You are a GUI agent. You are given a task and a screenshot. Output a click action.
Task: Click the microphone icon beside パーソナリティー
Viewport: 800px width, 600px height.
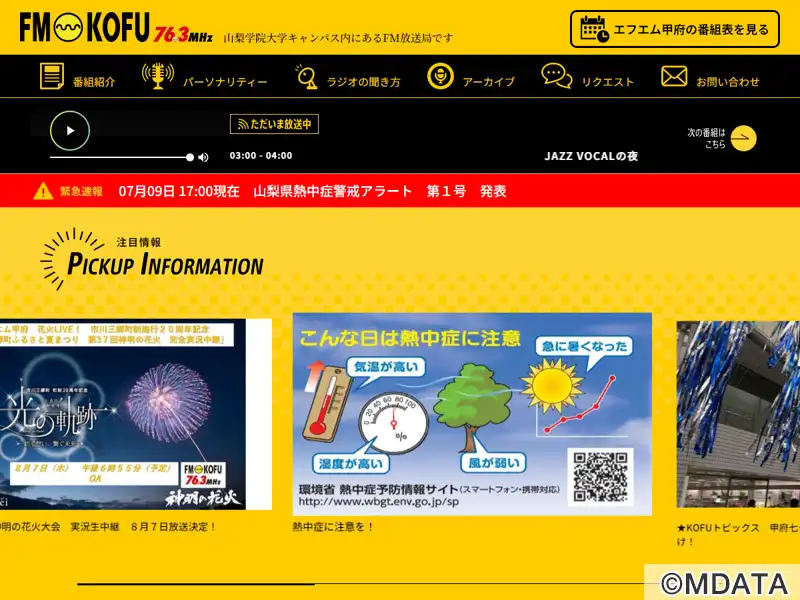(158, 76)
